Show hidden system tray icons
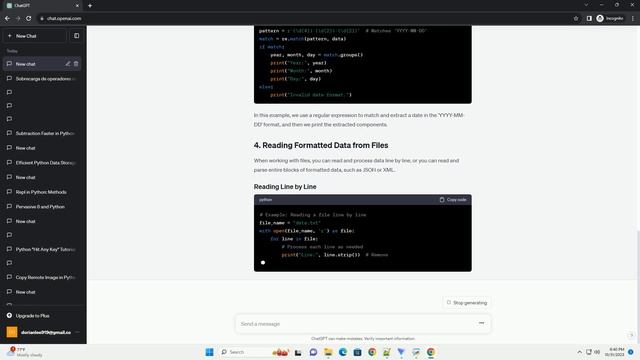The image size is (640, 360). click(x=579, y=352)
